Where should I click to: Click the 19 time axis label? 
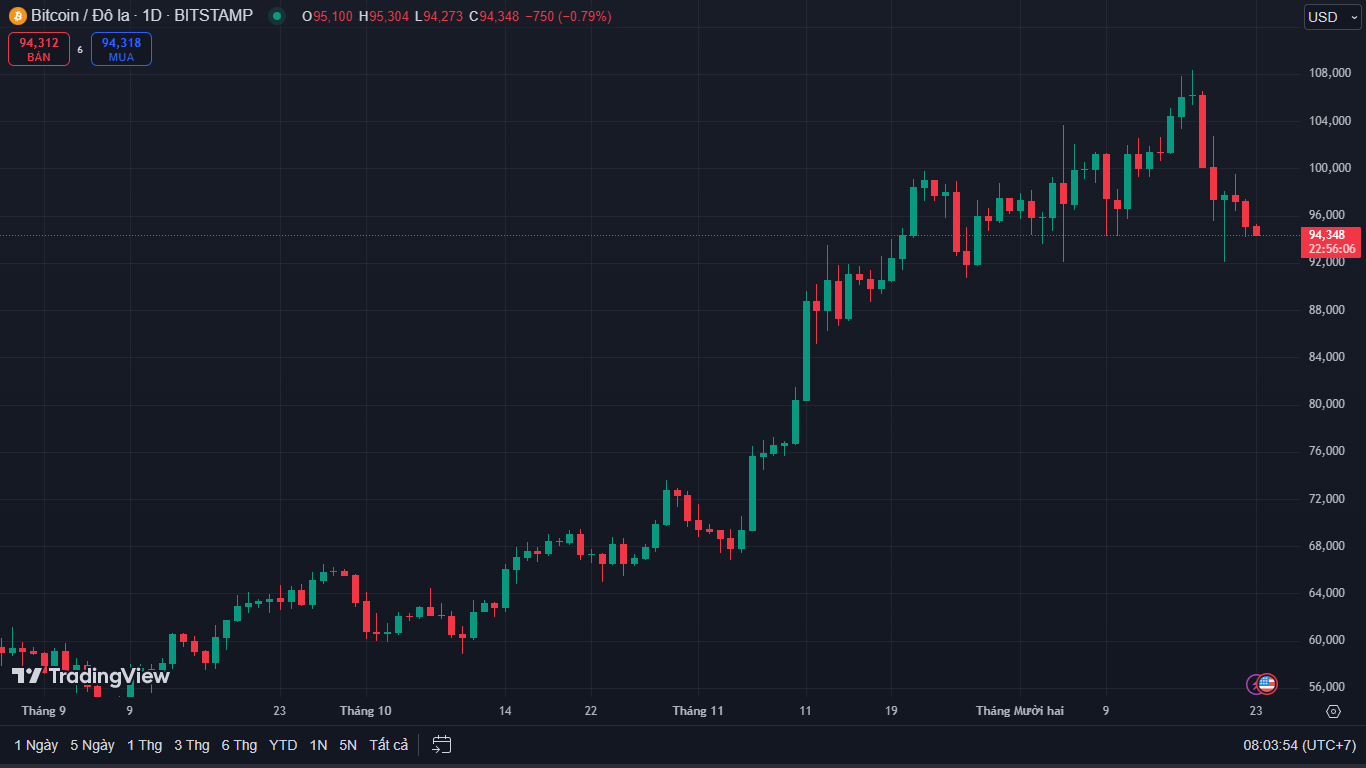tap(891, 711)
